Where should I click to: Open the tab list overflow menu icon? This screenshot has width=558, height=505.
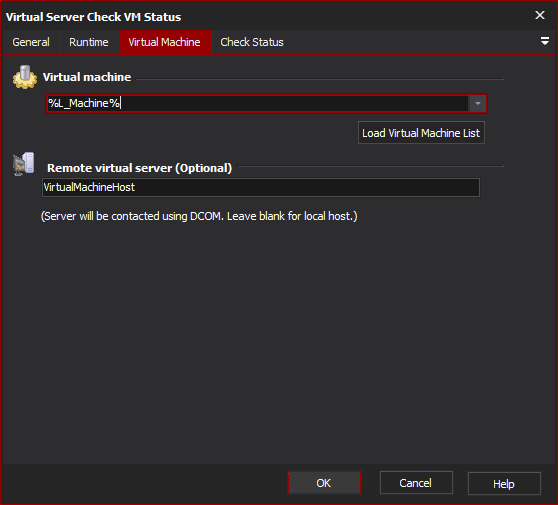click(544, 41)
